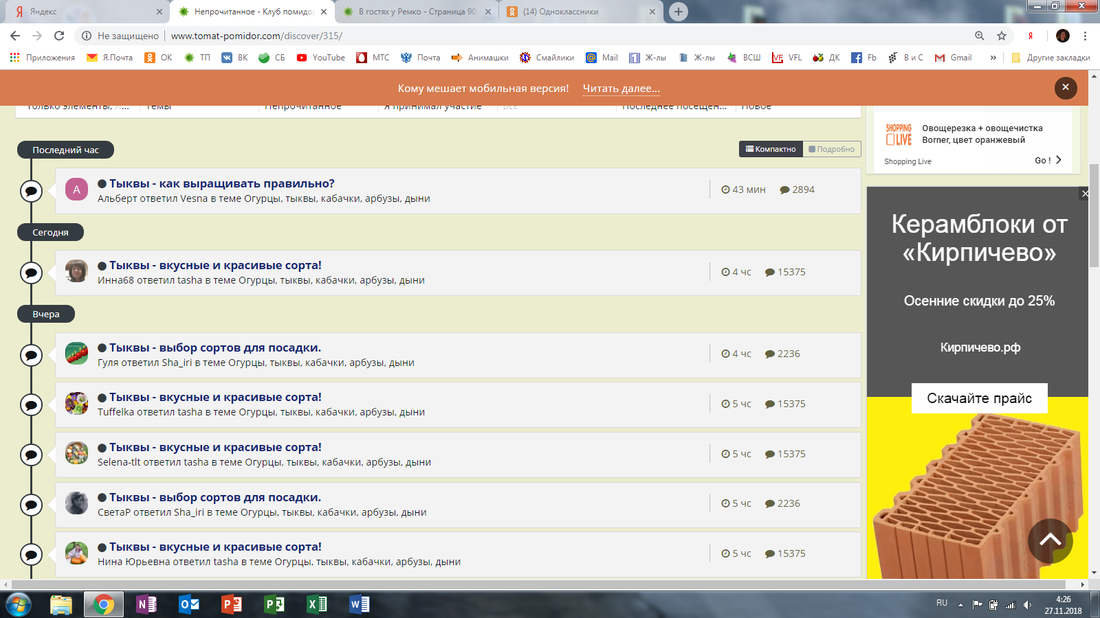Switch to 'Компактно' view mode
Viewport: 1100px width, 618px height.
(x=771, y=149)
